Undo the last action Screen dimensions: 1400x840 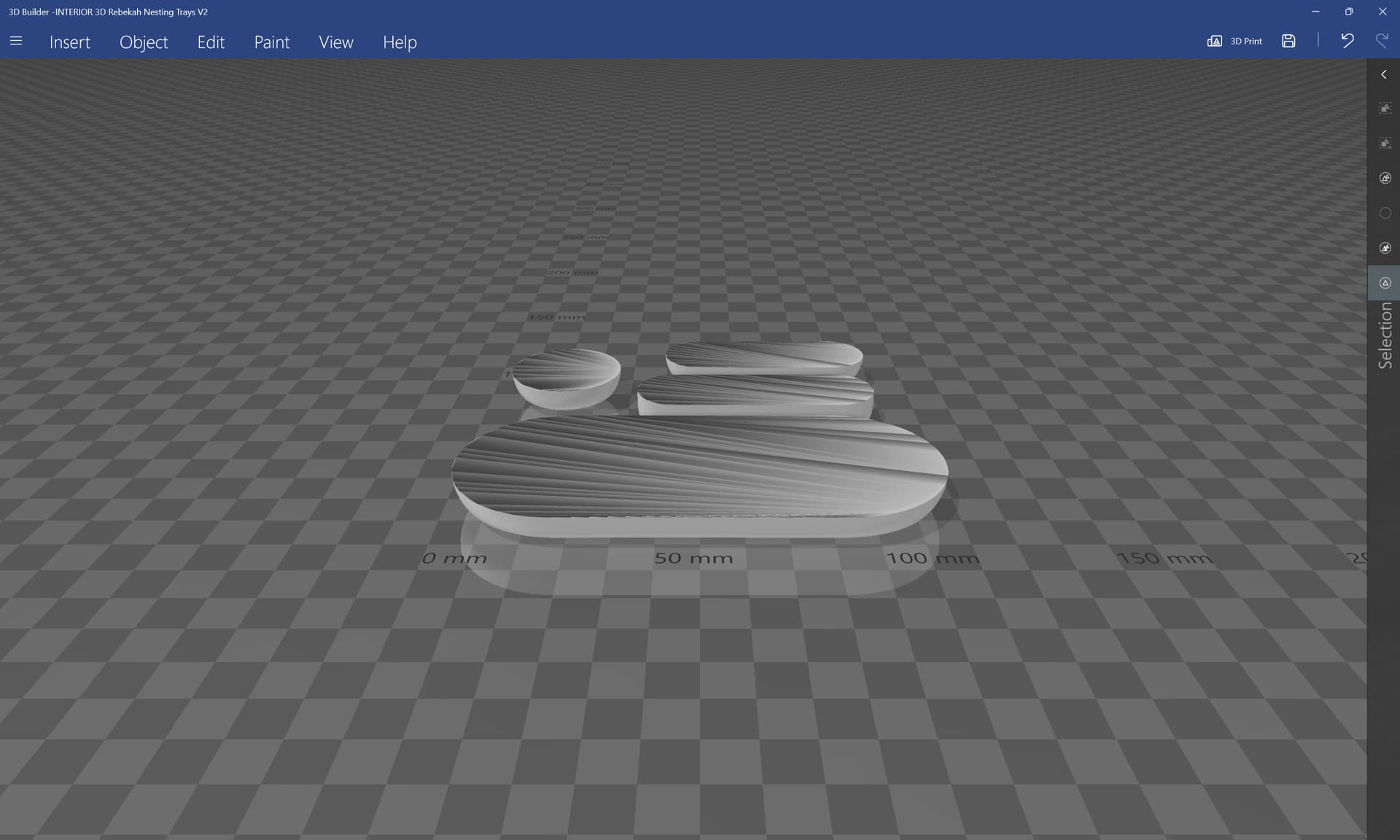(x=1347, y=41)
